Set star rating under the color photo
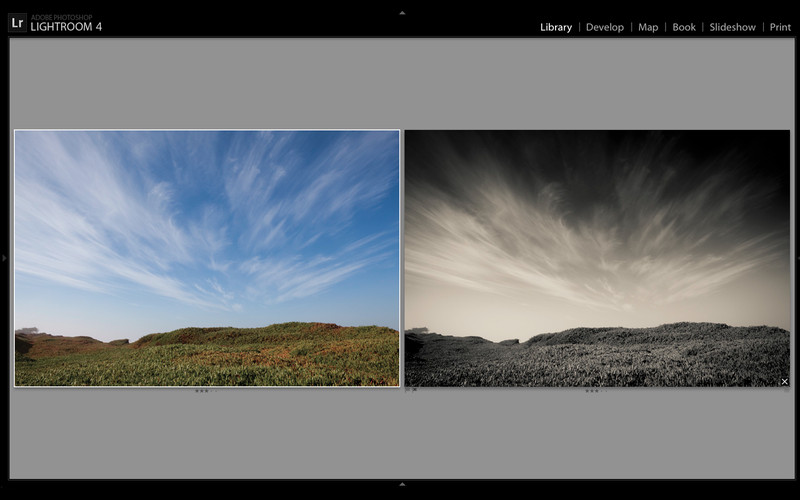This screenshot has height=500, width=800. pos(201,391)
